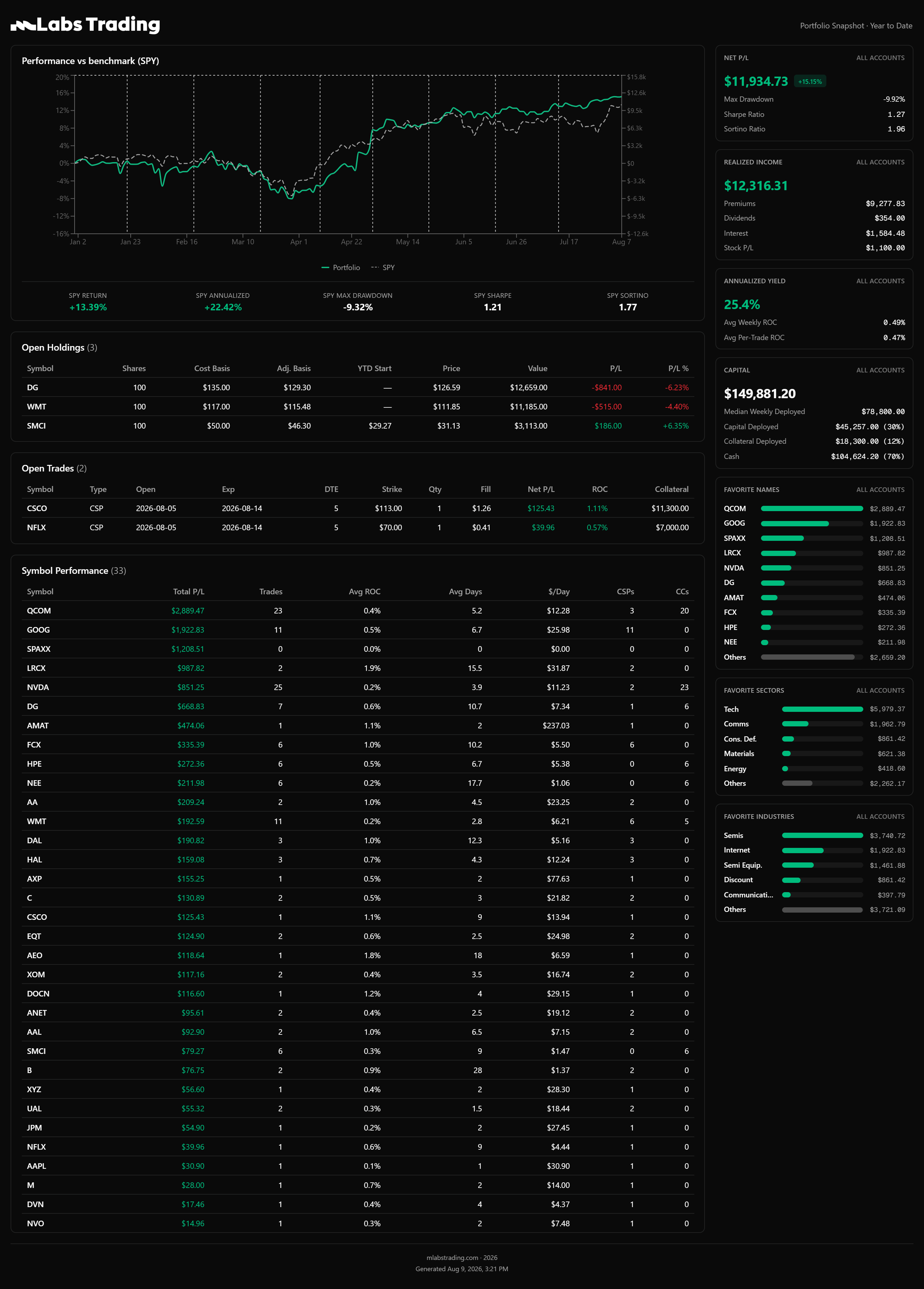Click the NFLX symbol in Open Trades
The height and width of the screenshot is (1289, 924).
(x=36, y=527)
